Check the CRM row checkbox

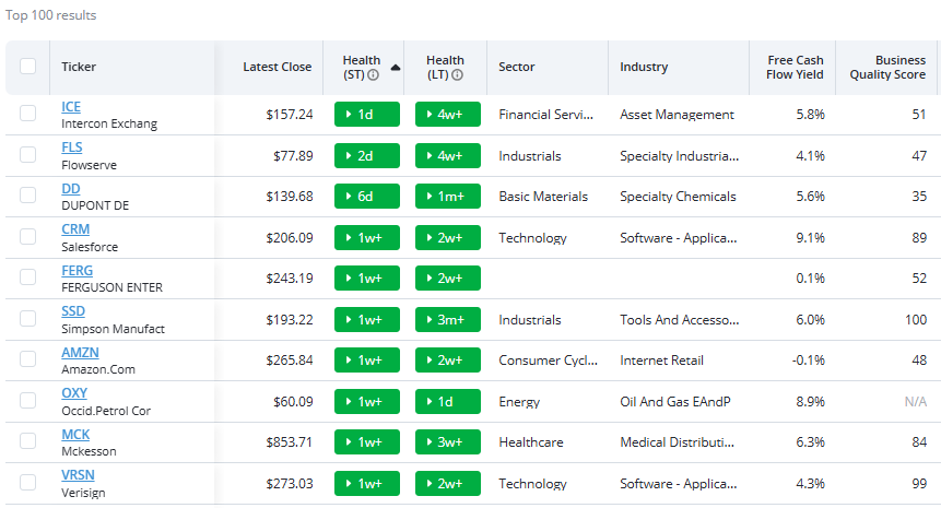pyautogui.click(x=28, y=237)
